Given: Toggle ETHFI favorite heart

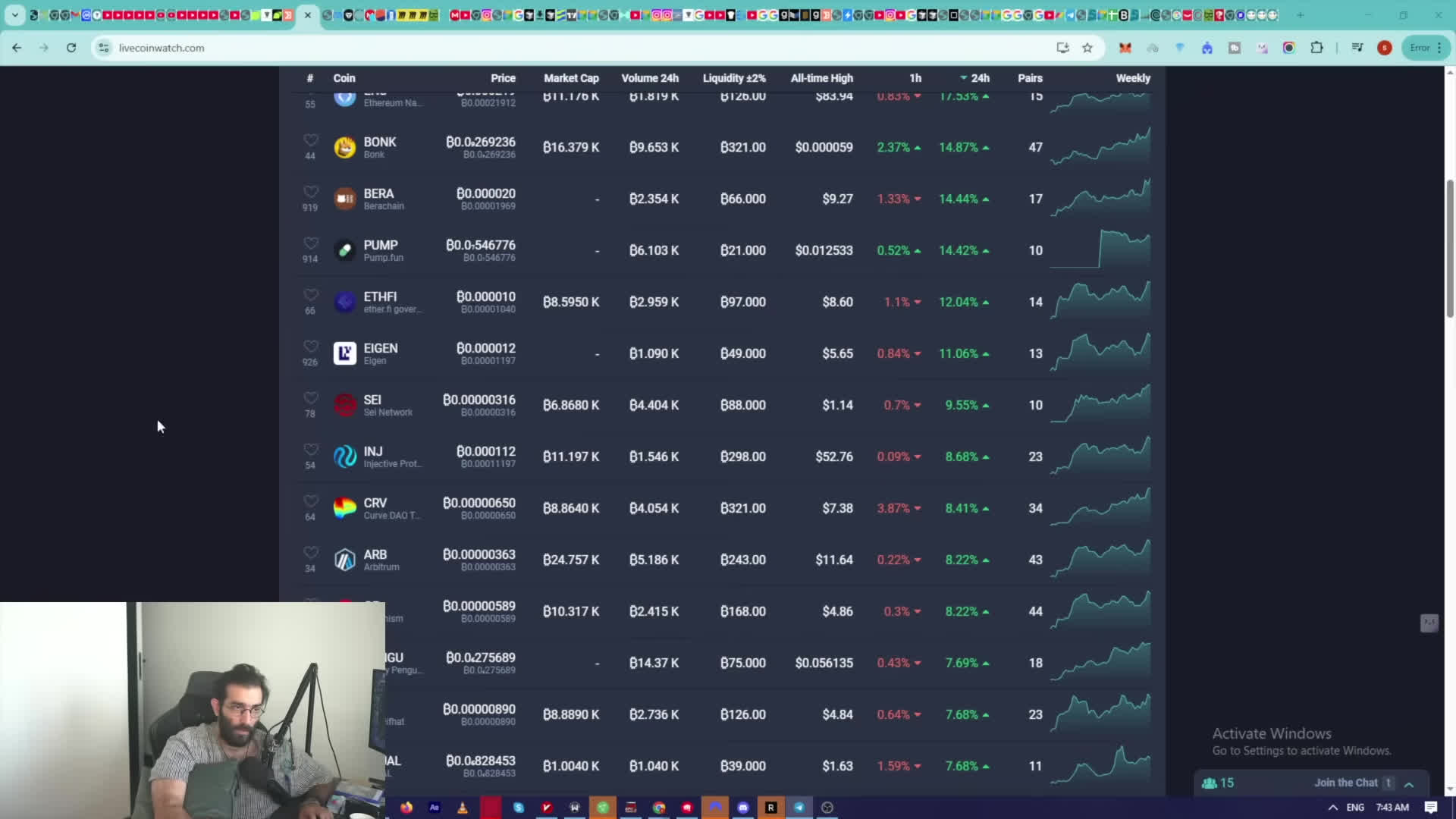Looking at the screenshot, I should tap(310, 295).
